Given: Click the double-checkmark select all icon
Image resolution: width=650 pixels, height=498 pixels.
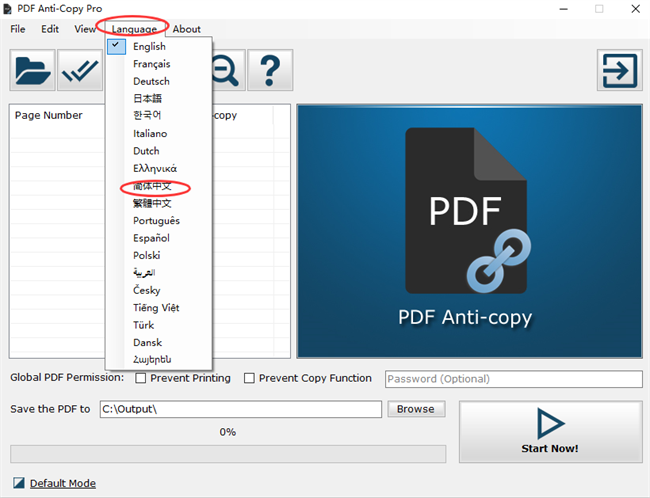Looking at the screenshot, I should [x=80, y=70].
